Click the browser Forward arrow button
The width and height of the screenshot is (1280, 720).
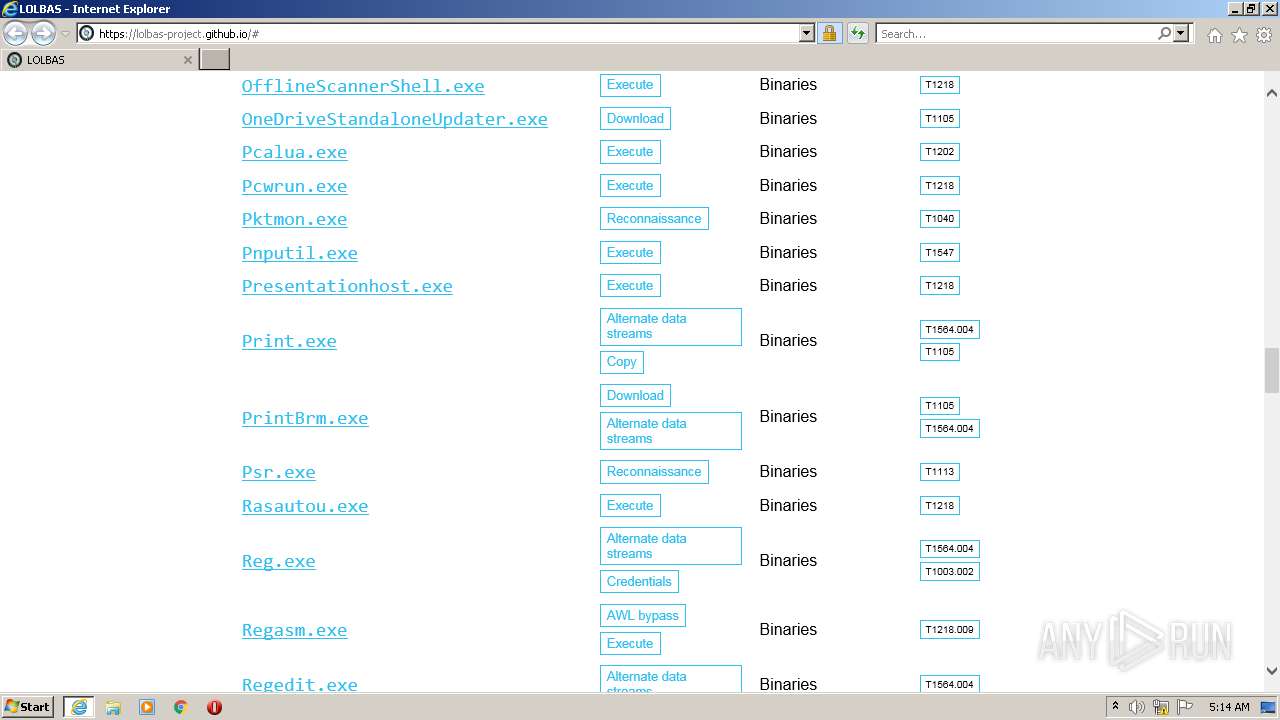tap(43, 34)
